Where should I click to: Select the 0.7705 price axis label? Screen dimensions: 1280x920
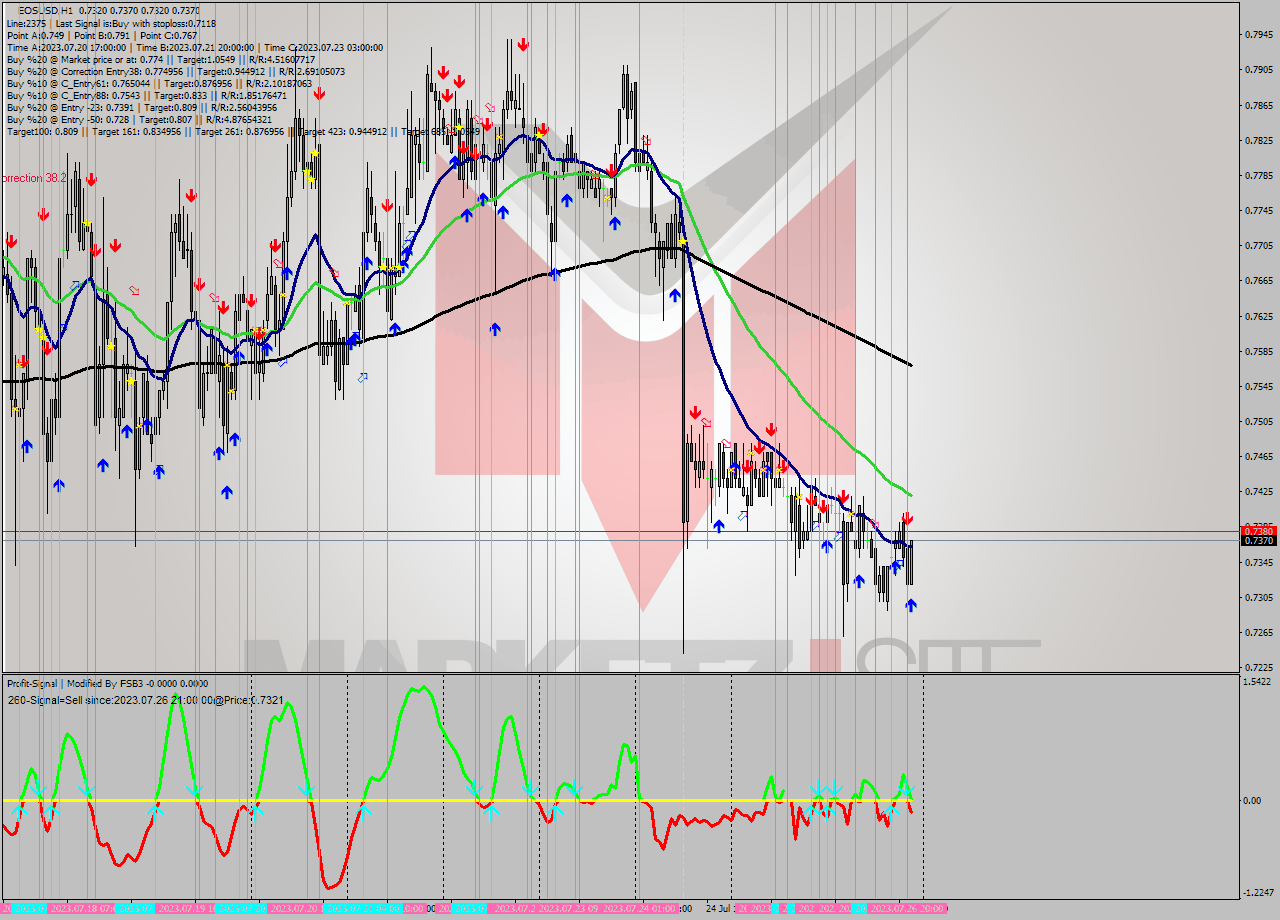1260,246
